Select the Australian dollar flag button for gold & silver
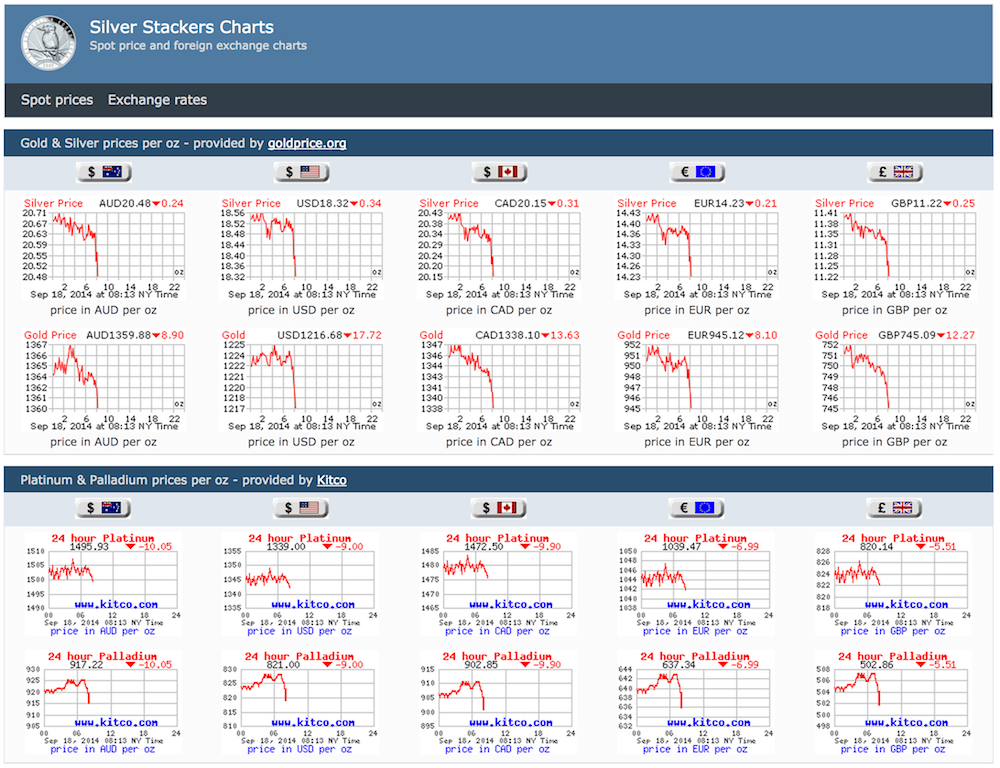The height and width of the screenshot is (768, 1000). 103,172
